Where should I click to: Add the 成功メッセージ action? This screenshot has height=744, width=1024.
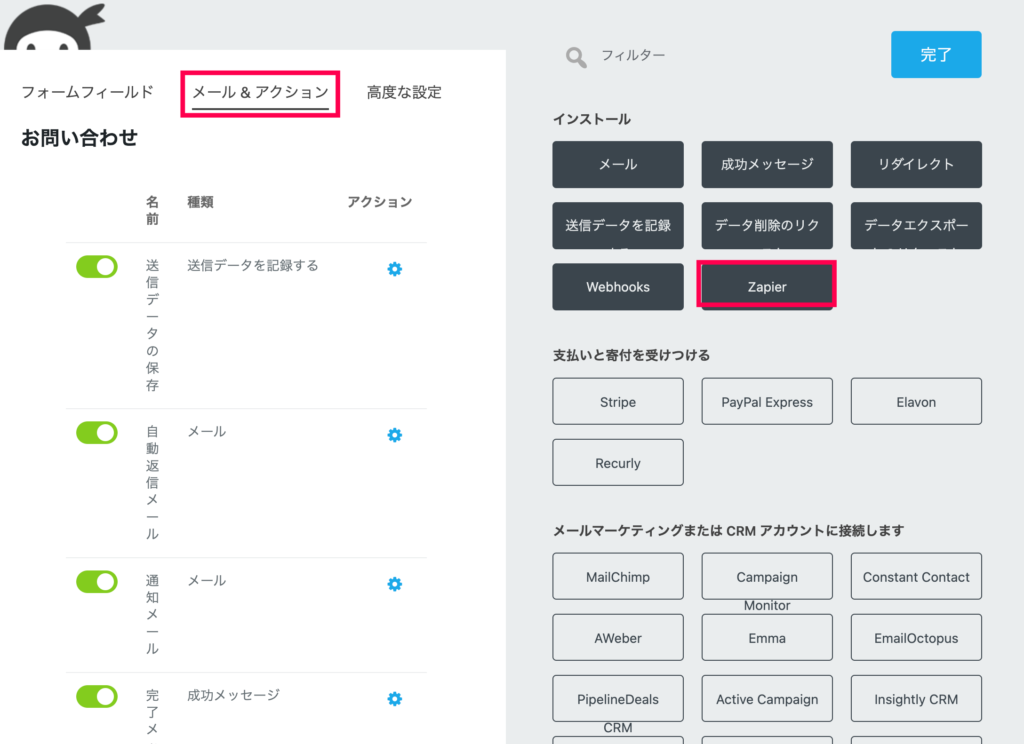pos(767,164)
